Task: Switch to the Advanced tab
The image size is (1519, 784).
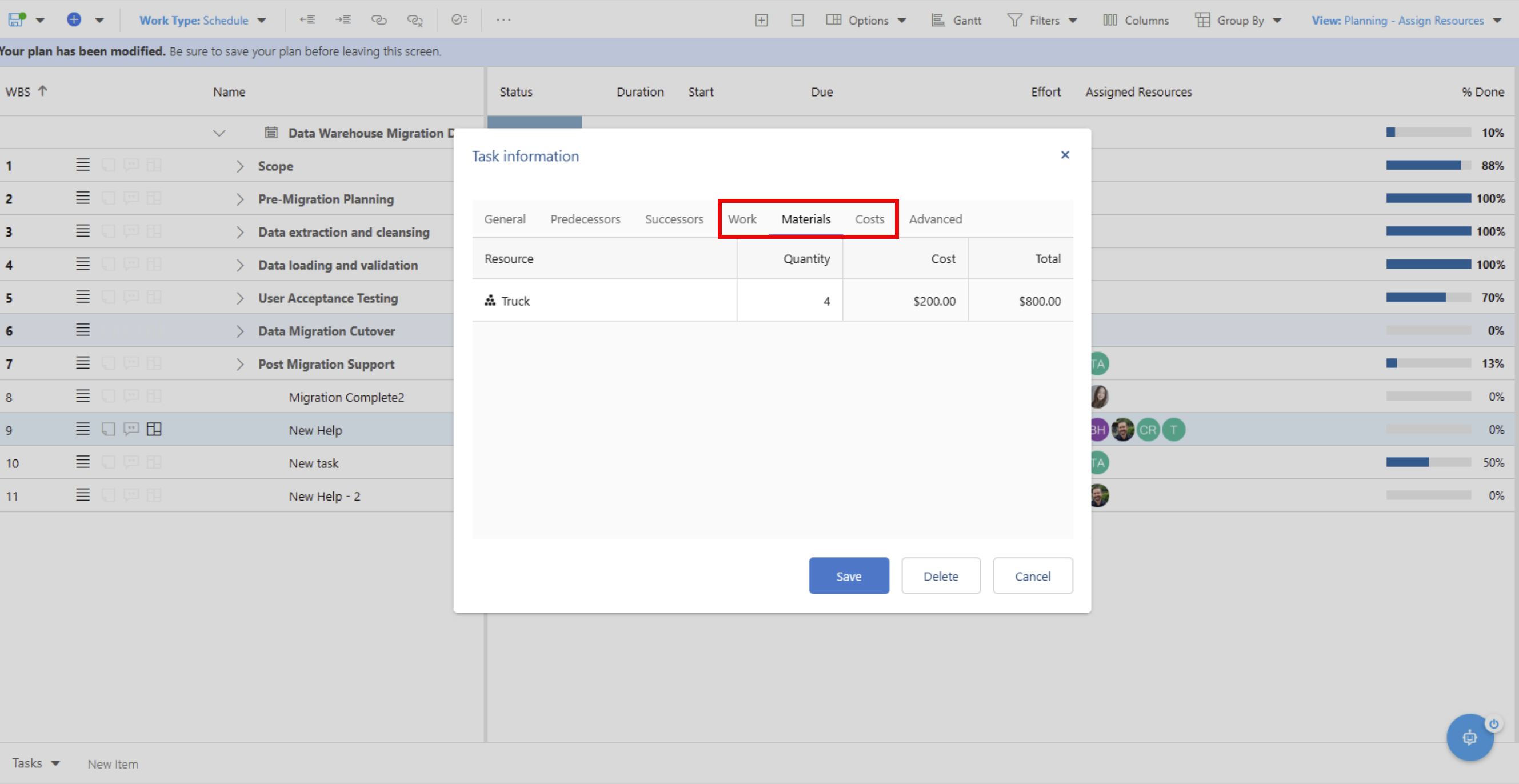Action: pos(935,219)
